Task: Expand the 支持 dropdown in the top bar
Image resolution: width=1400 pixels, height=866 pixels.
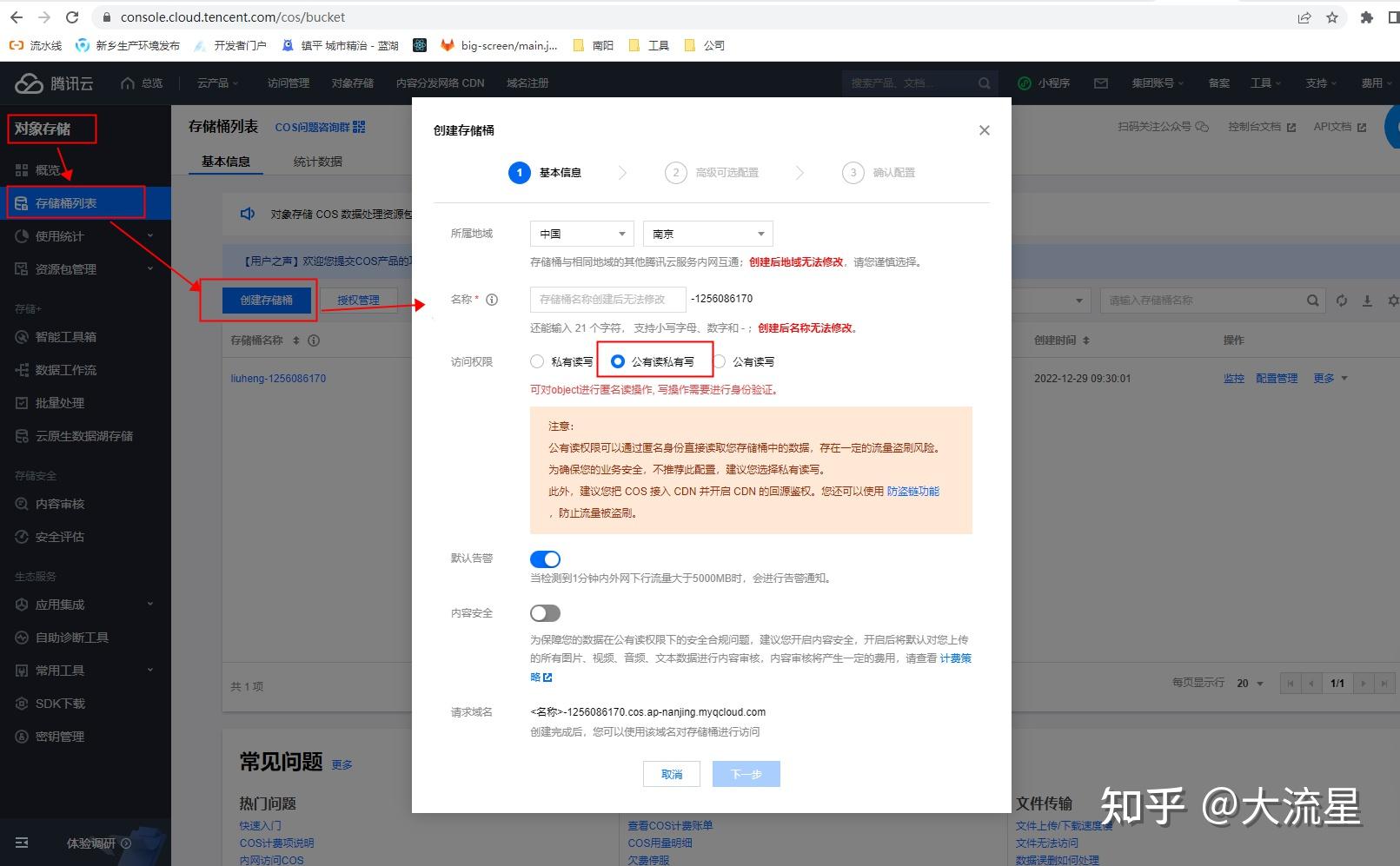Action: coord(1321,83)
